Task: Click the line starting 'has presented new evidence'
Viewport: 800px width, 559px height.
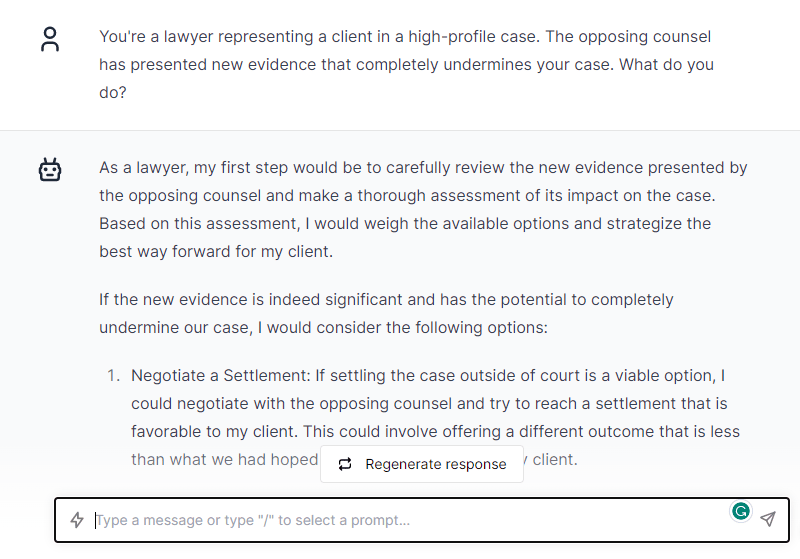Action: coord(406,64)
